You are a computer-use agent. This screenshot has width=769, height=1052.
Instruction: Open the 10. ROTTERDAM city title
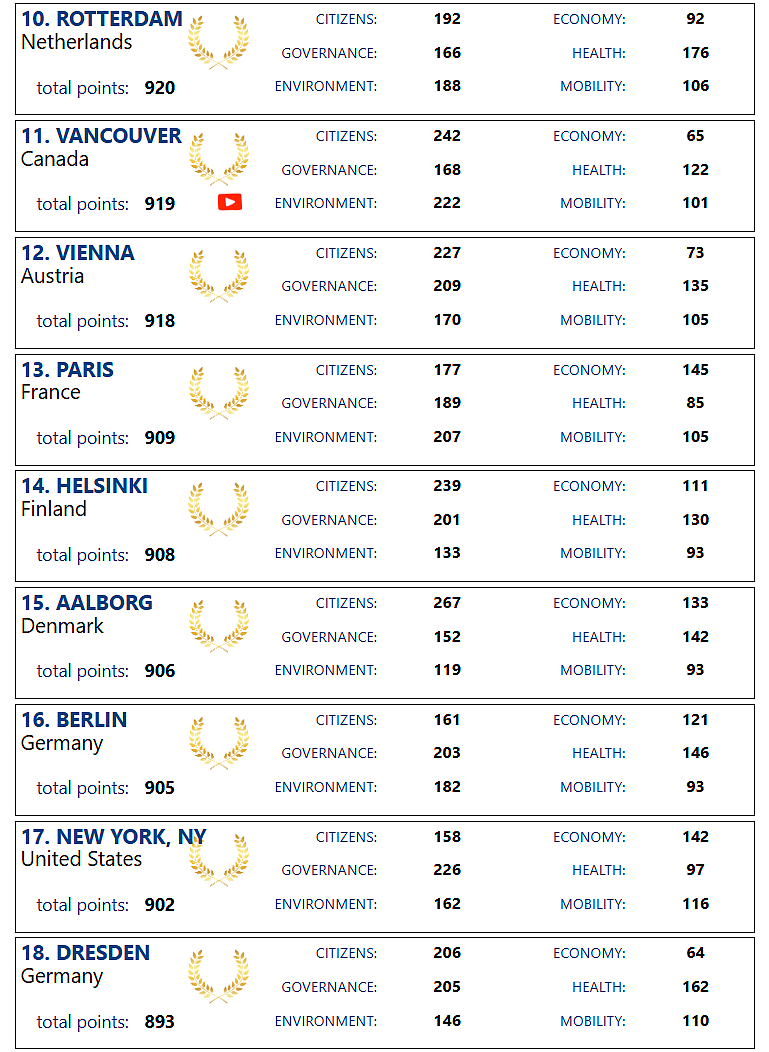[x=102, y=19]
